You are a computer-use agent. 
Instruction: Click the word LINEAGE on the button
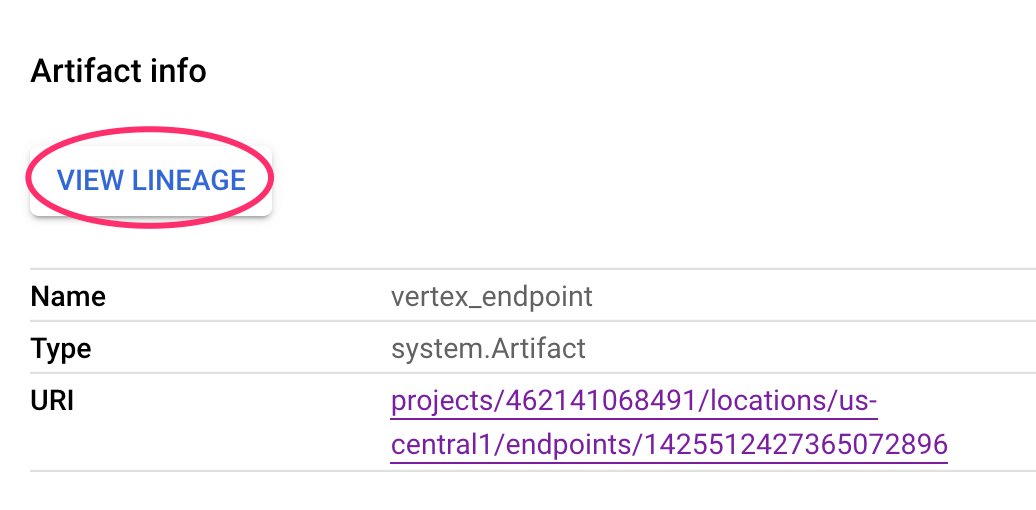coord(189,180)
